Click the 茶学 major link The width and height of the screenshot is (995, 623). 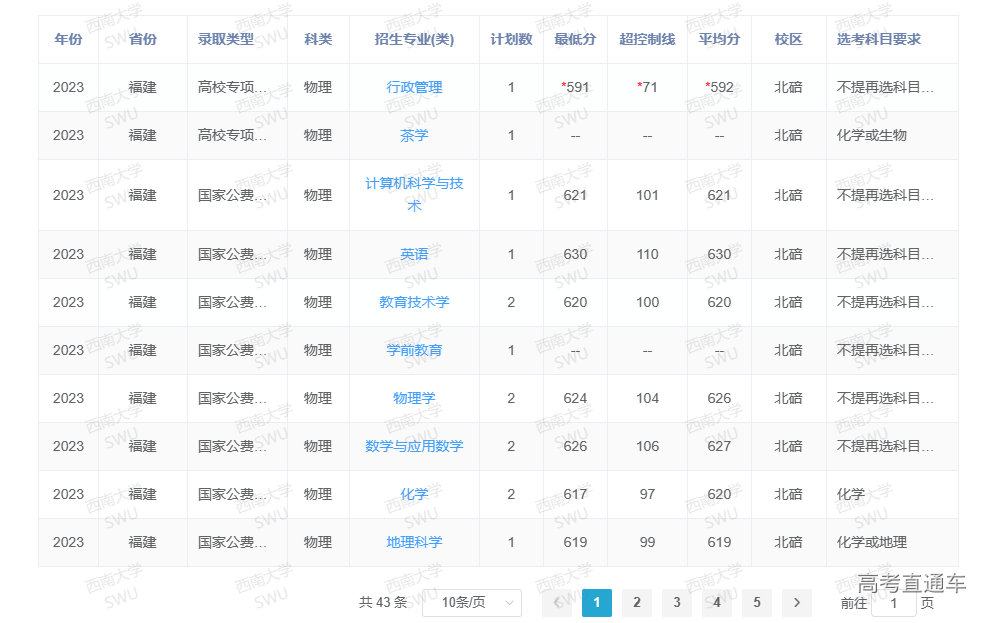pyautogui.click(x=414, y=135)
